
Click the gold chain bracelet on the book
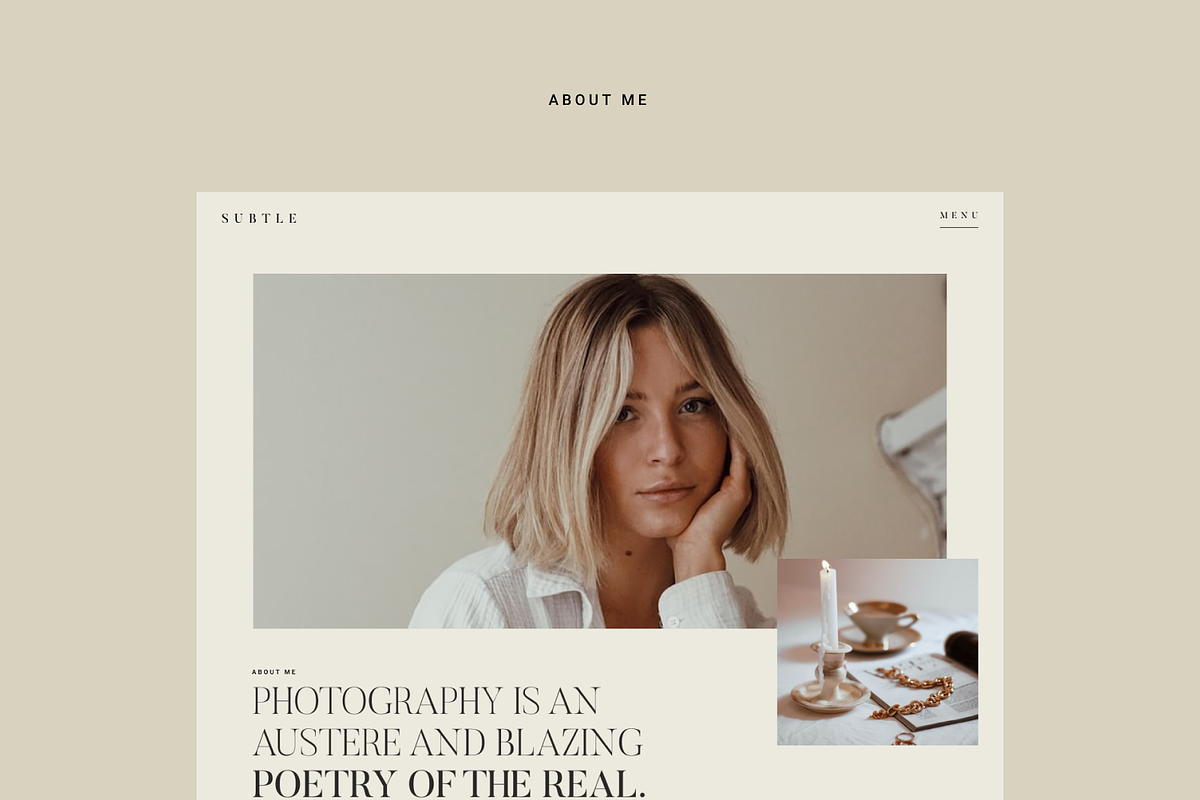coord(912,694)
